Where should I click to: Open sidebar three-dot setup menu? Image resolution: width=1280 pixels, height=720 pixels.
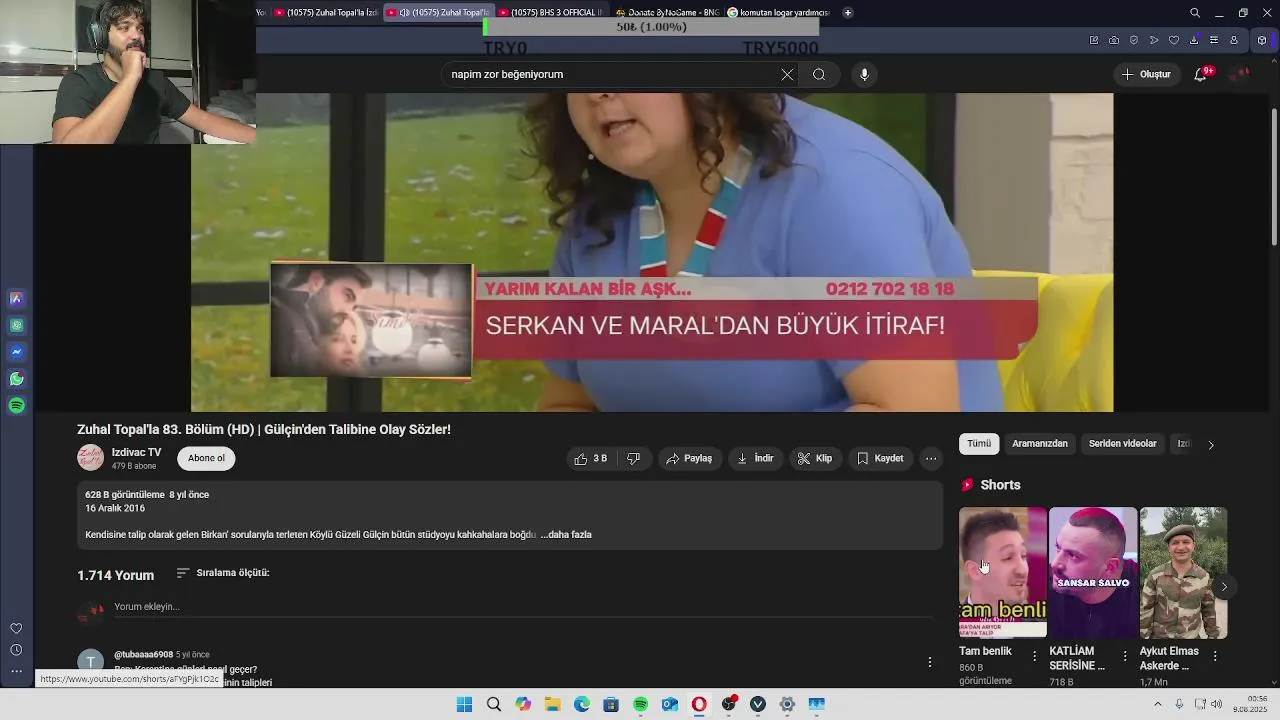[x=16, y=671]
